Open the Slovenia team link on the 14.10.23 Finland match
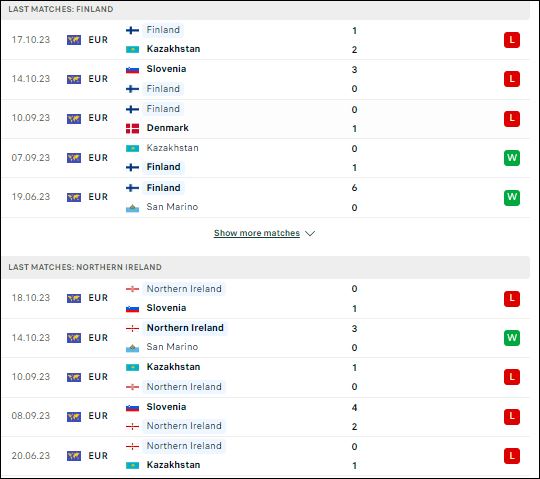 point(166,69)
